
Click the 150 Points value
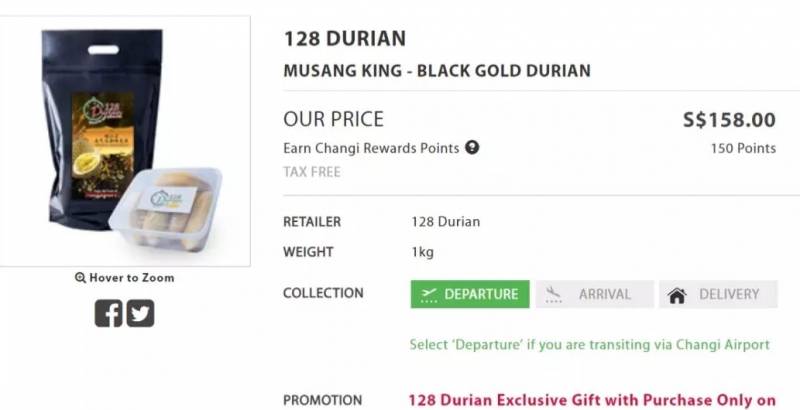pyautogui.click(x=743, y=148)
